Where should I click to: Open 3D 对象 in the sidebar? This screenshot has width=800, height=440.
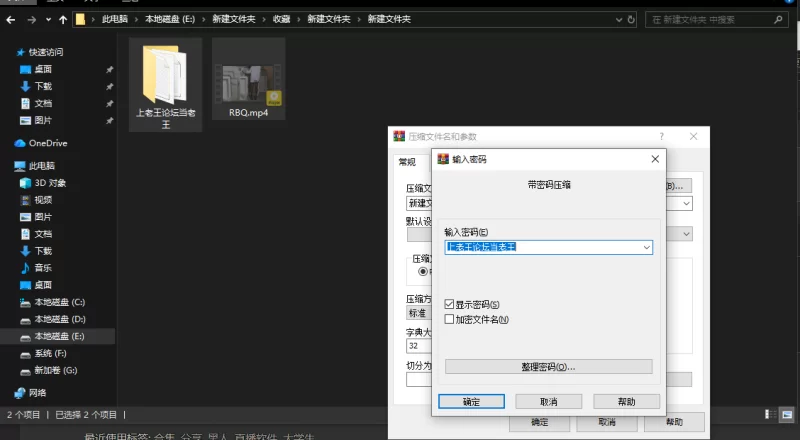tap(50, 183)
